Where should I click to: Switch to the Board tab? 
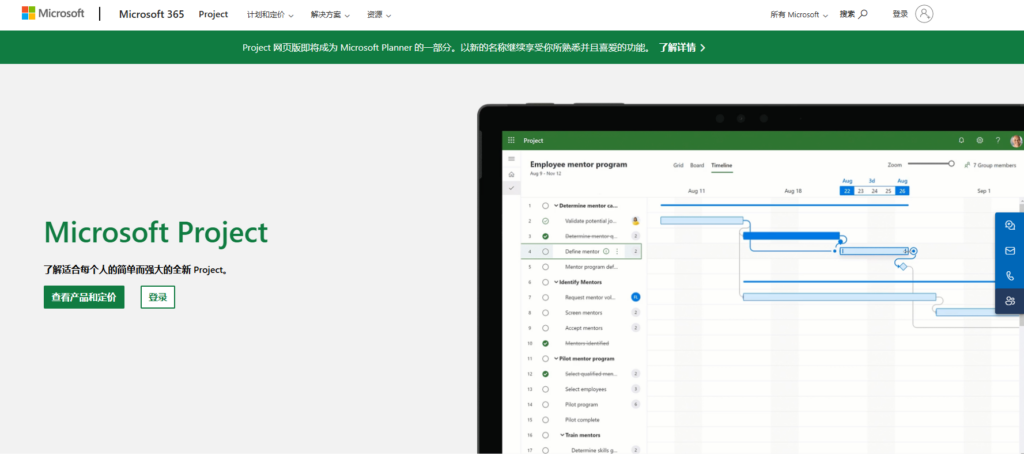[697, 165]
